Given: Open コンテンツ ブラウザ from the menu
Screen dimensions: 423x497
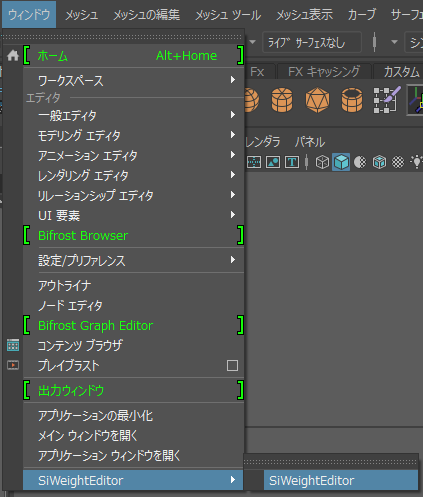Looking at the screenshot, I should 133,345.
